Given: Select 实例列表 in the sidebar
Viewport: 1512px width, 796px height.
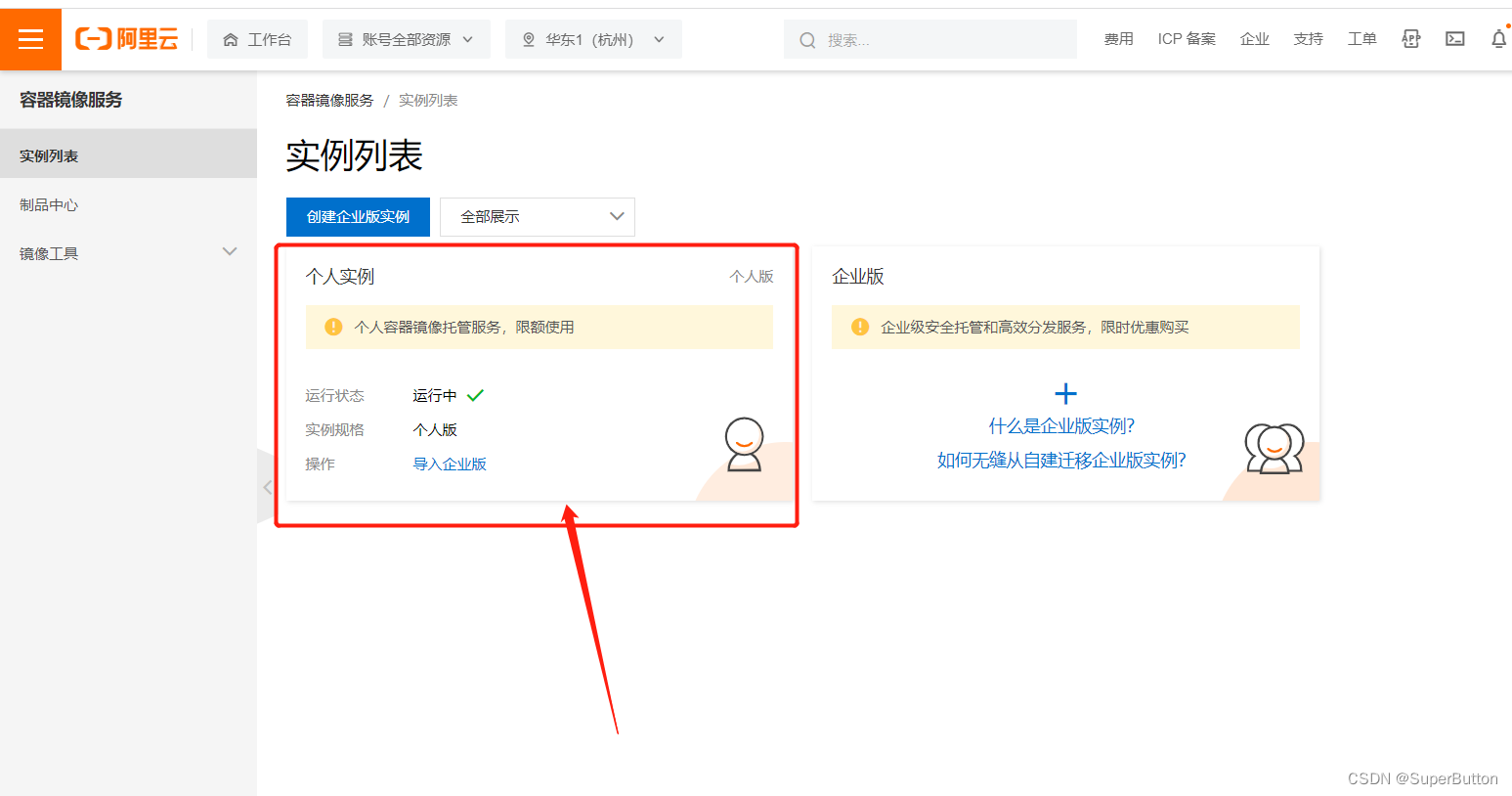Looking at the screenshot, I should click(x=128, y=155).
